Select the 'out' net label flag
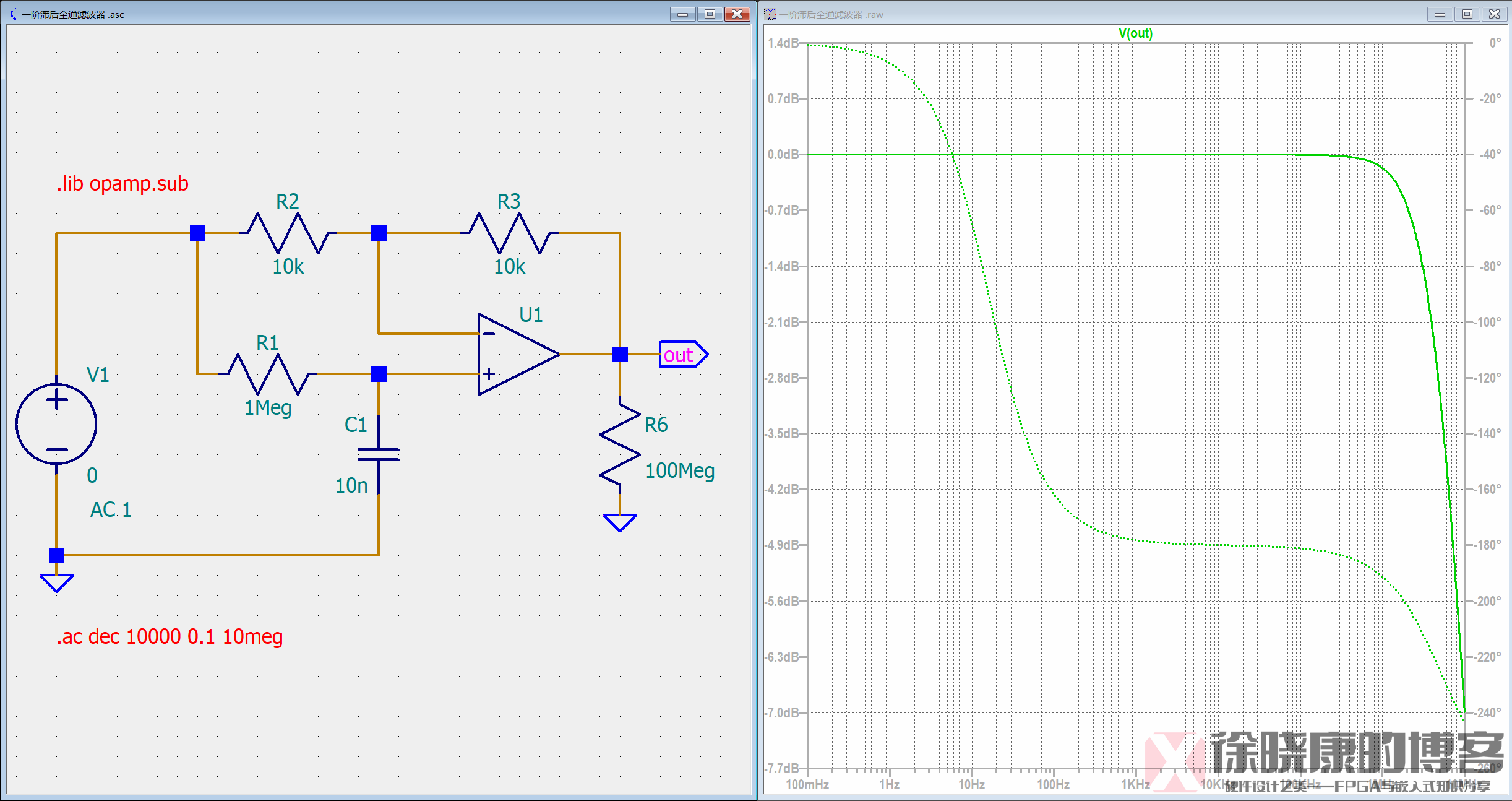The width and height of the screenshot is (1512, 801). point(682,355)
